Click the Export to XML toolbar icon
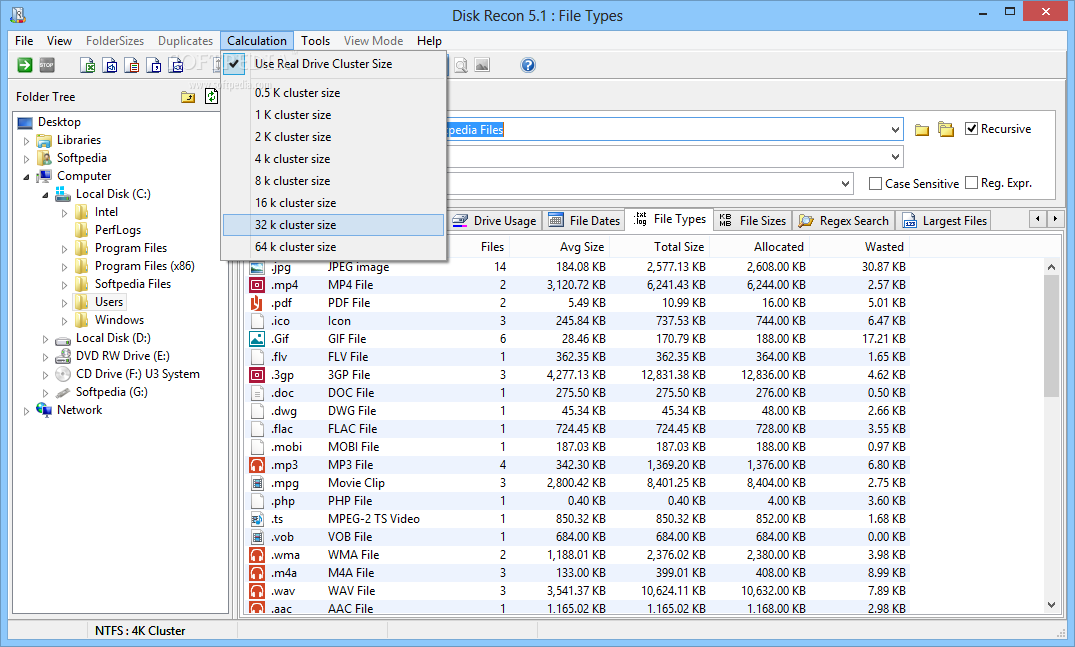1075x647 pixels. 176,65
